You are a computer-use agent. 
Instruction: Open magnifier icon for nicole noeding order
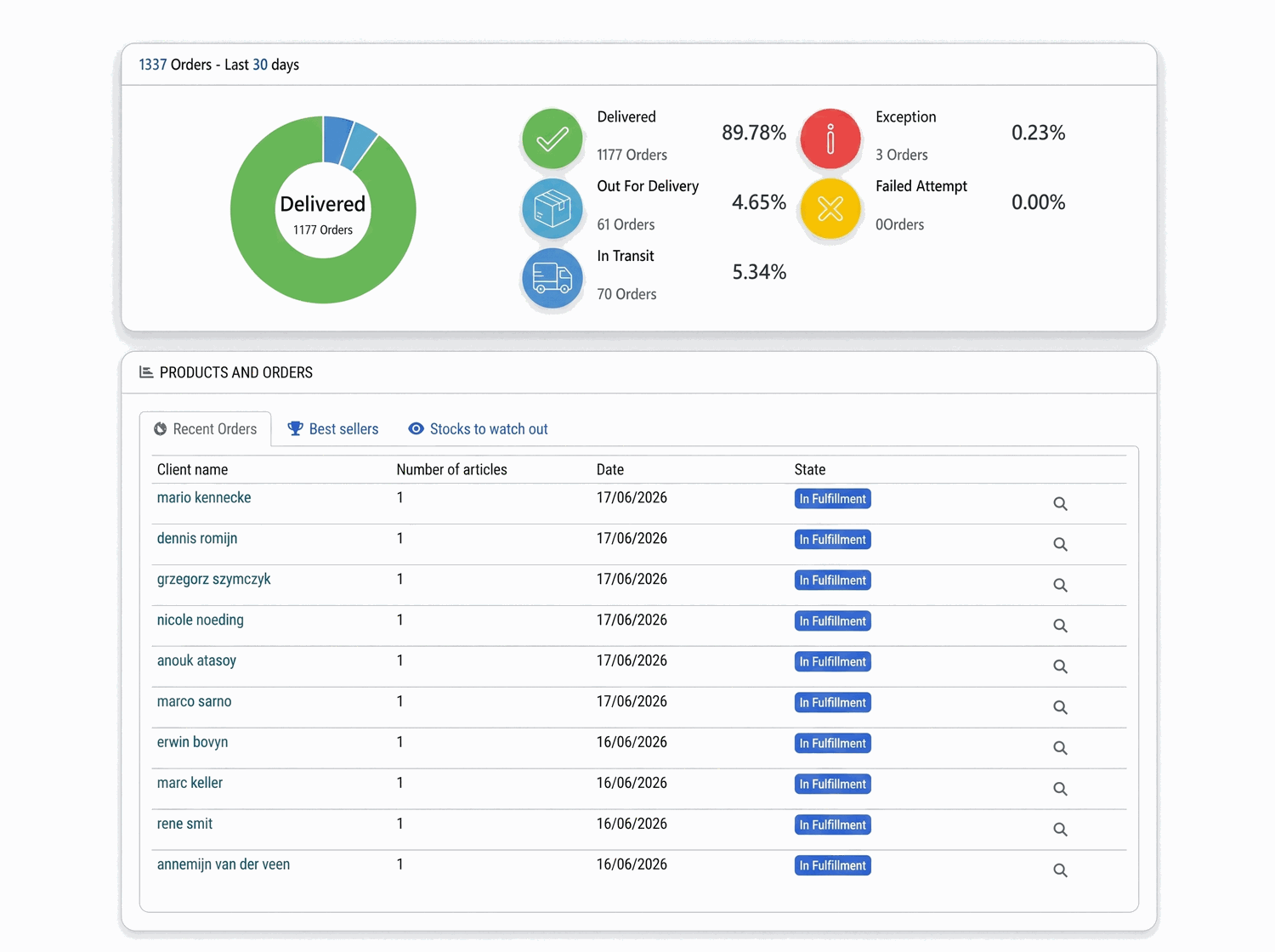point(1060,626)
